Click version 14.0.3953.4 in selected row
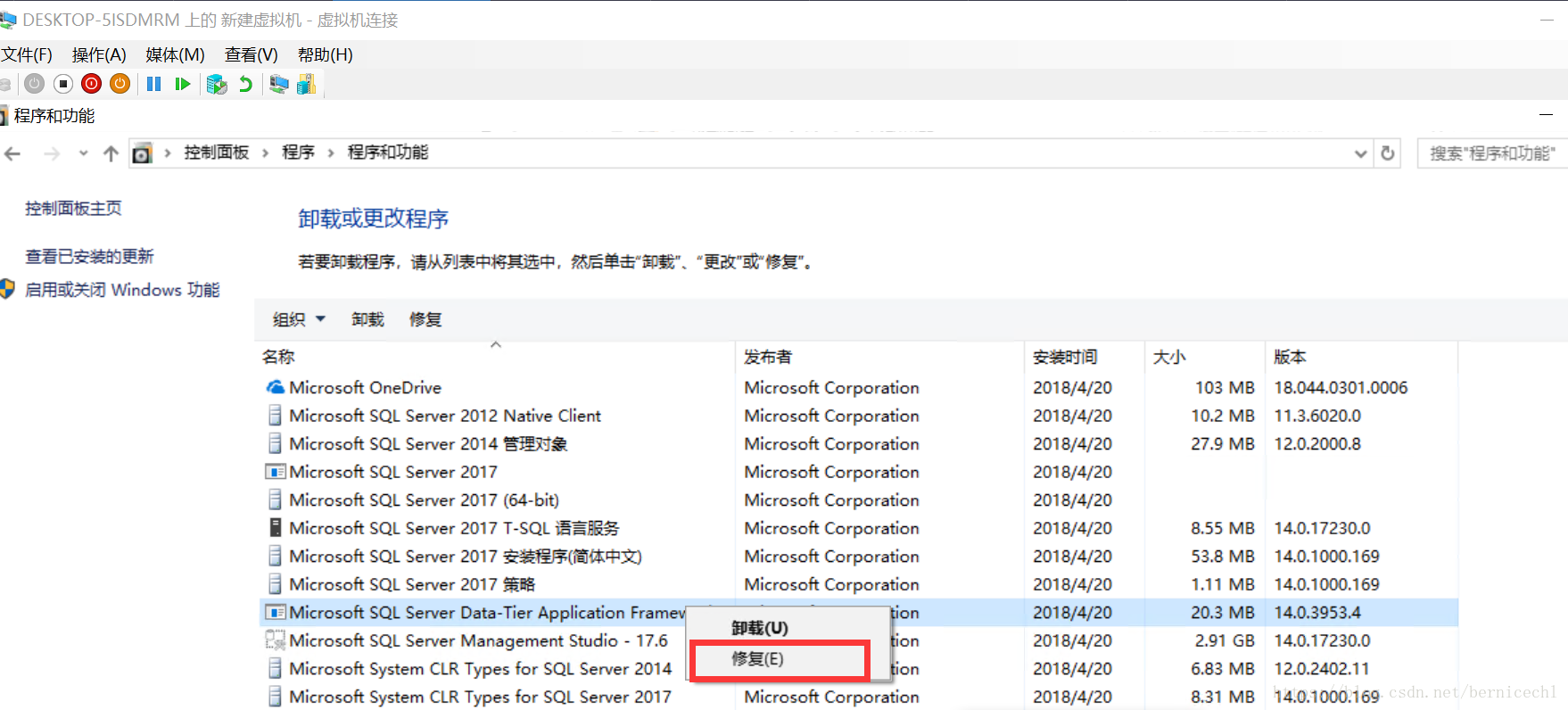1568x710 pixels. point(1317,612)
